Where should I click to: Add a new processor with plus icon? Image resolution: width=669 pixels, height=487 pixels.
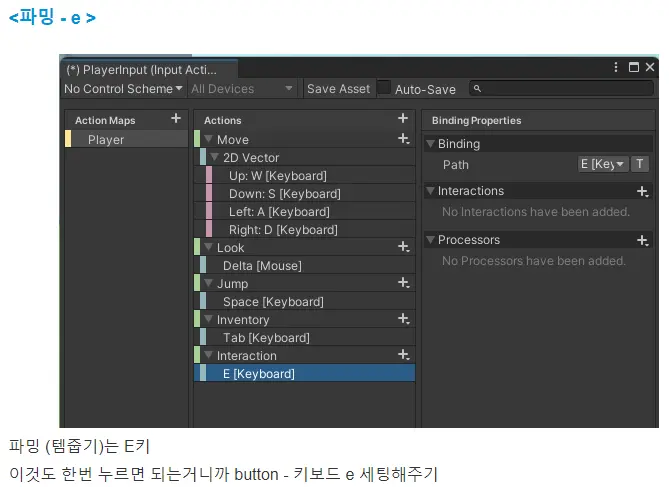click(x=643, y=240)
